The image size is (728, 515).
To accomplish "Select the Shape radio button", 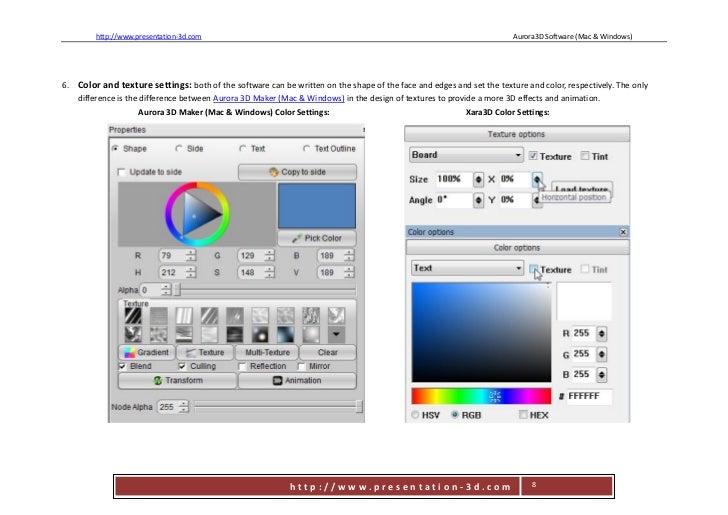I will tap(115, 149).
